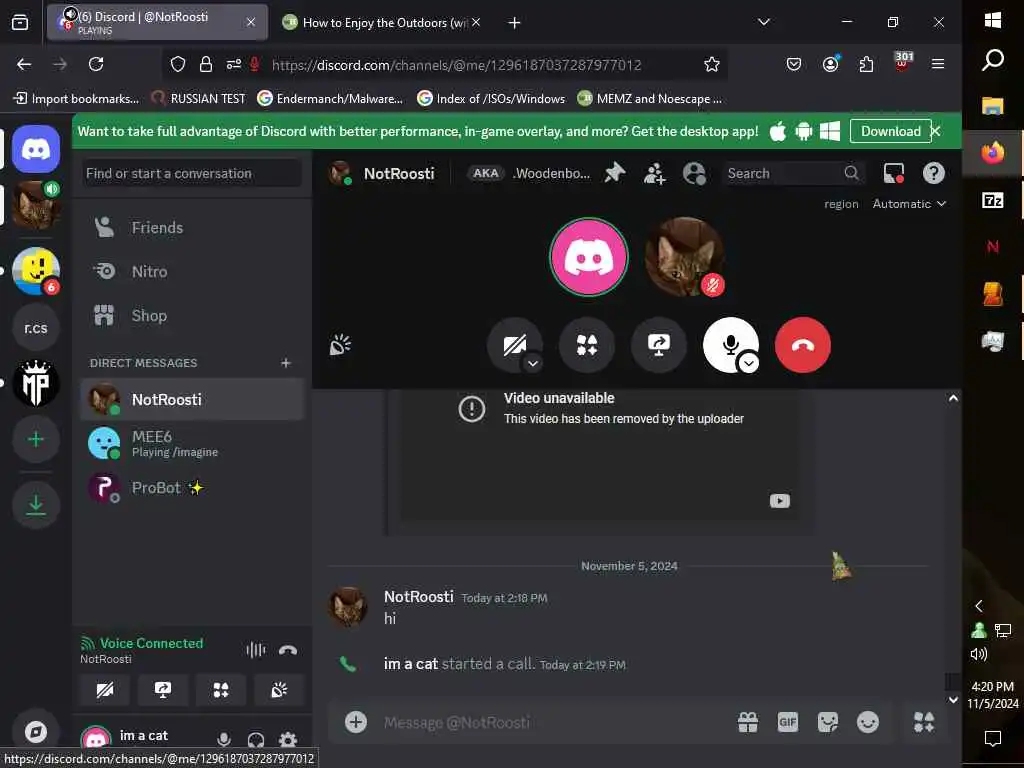
Task: Add a server with plus icon
Action: [x=36, y=440]
